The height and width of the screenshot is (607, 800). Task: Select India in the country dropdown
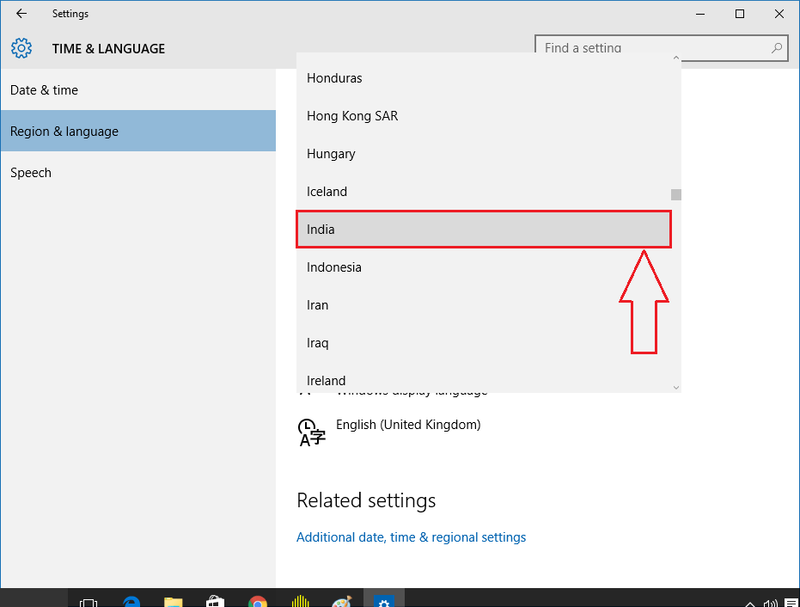tap(483, 229)
